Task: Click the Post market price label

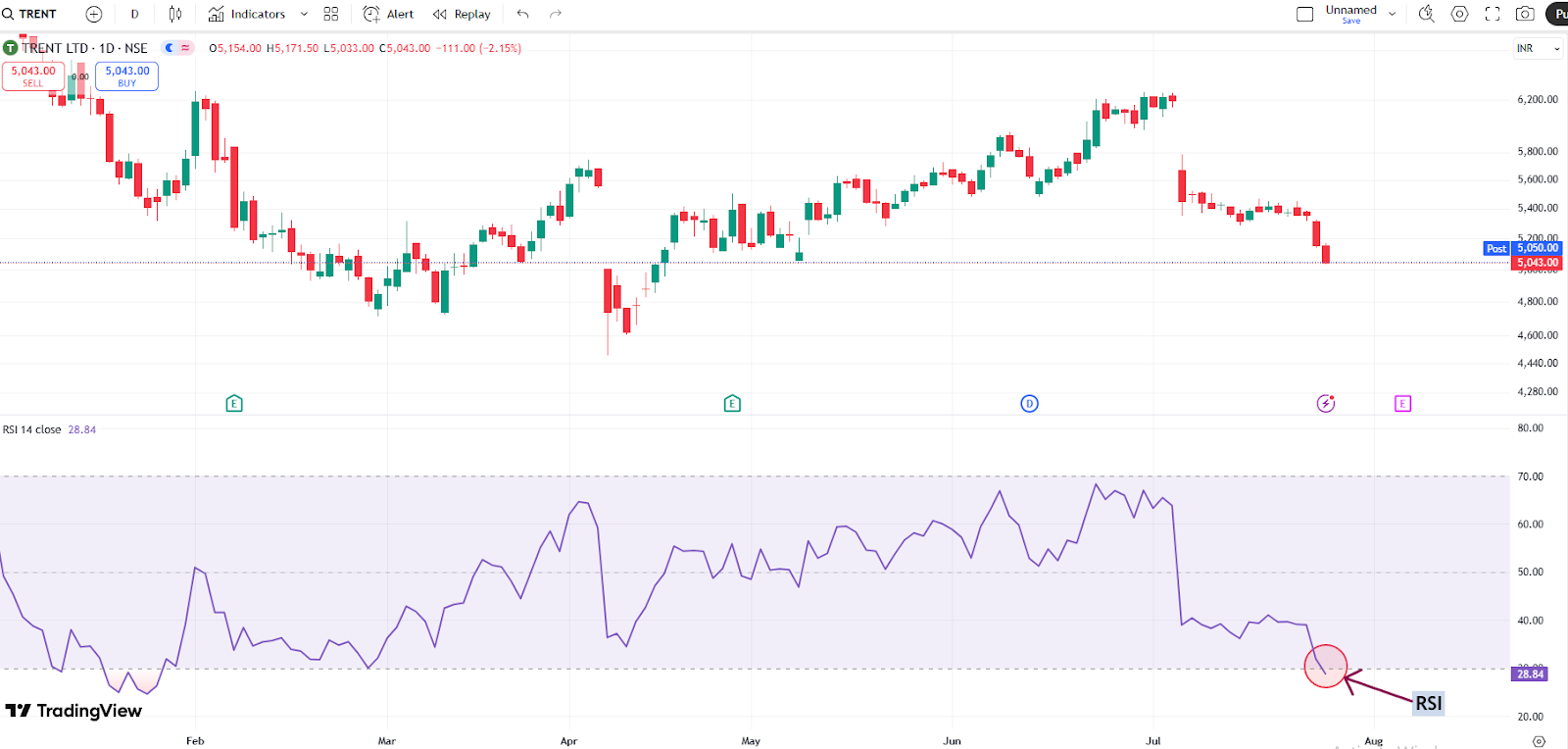Action: [1496, 248]
